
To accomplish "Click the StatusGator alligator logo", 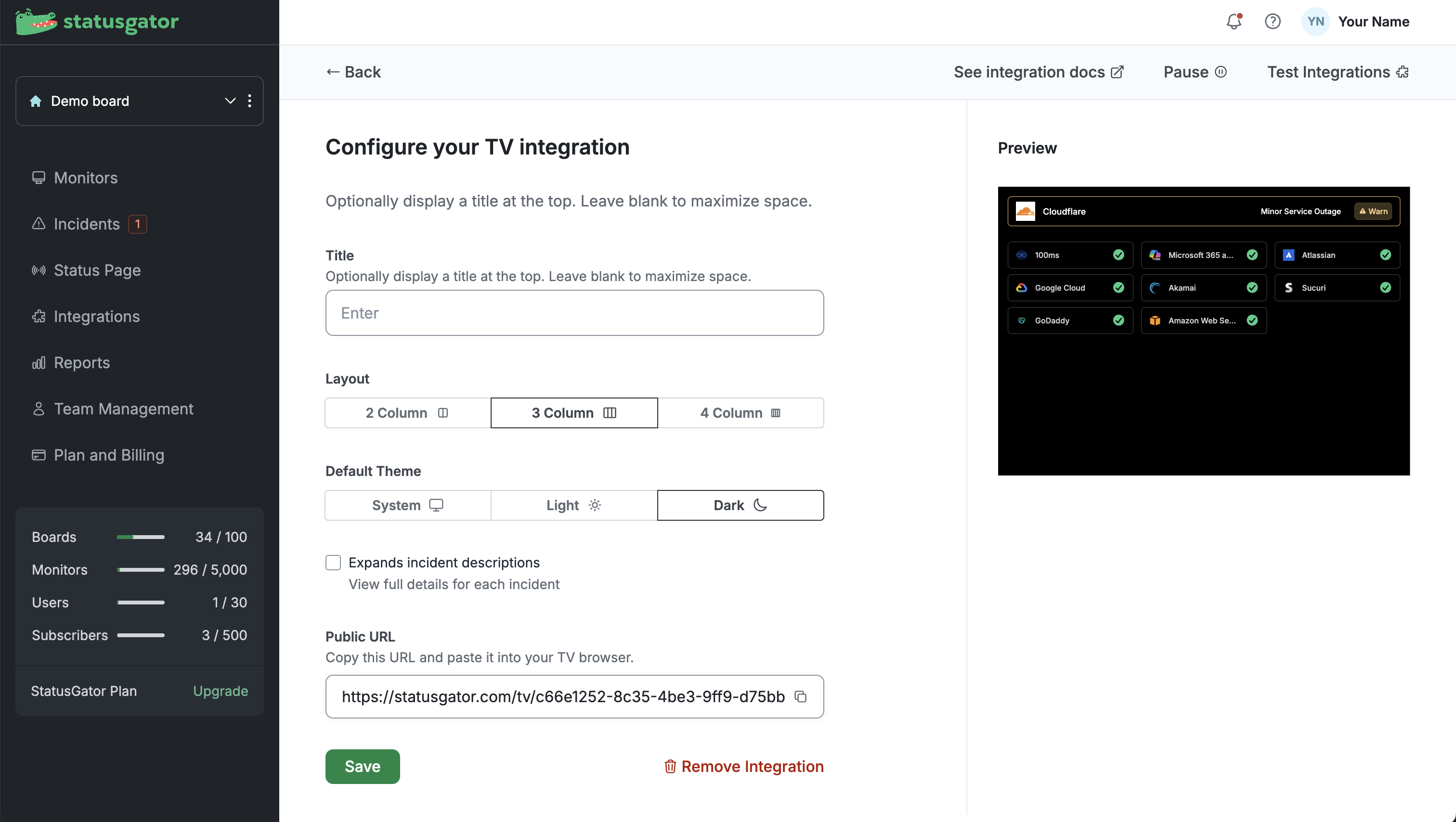I will pos(36,22).
